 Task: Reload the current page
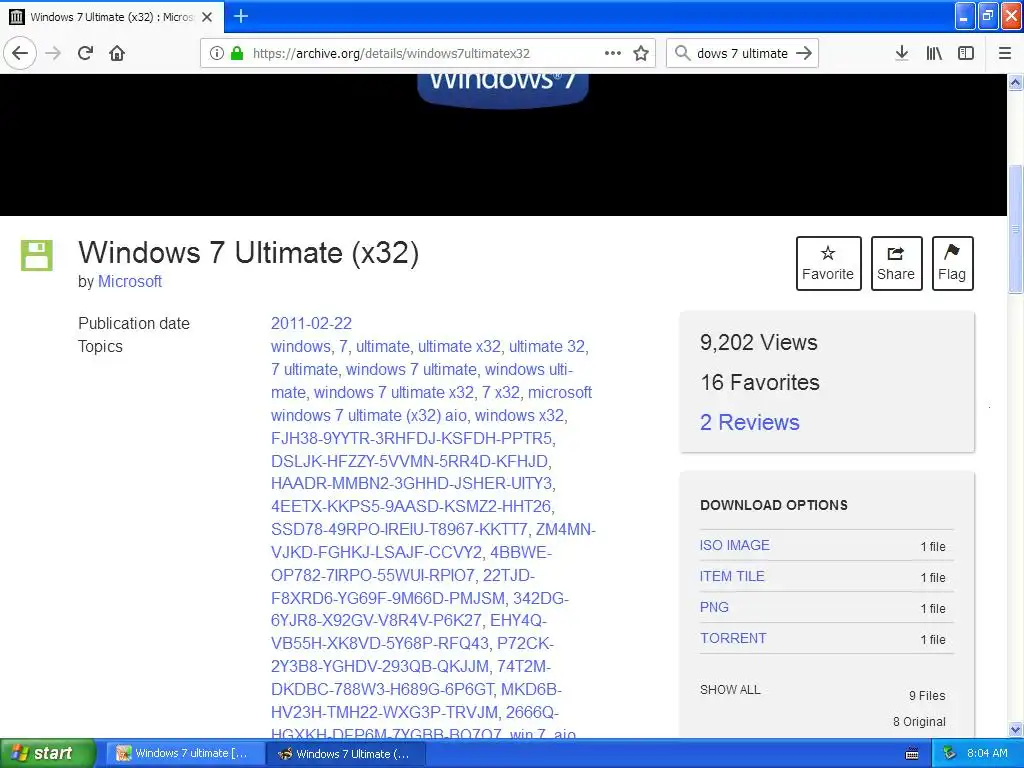(x=86, y=53)
